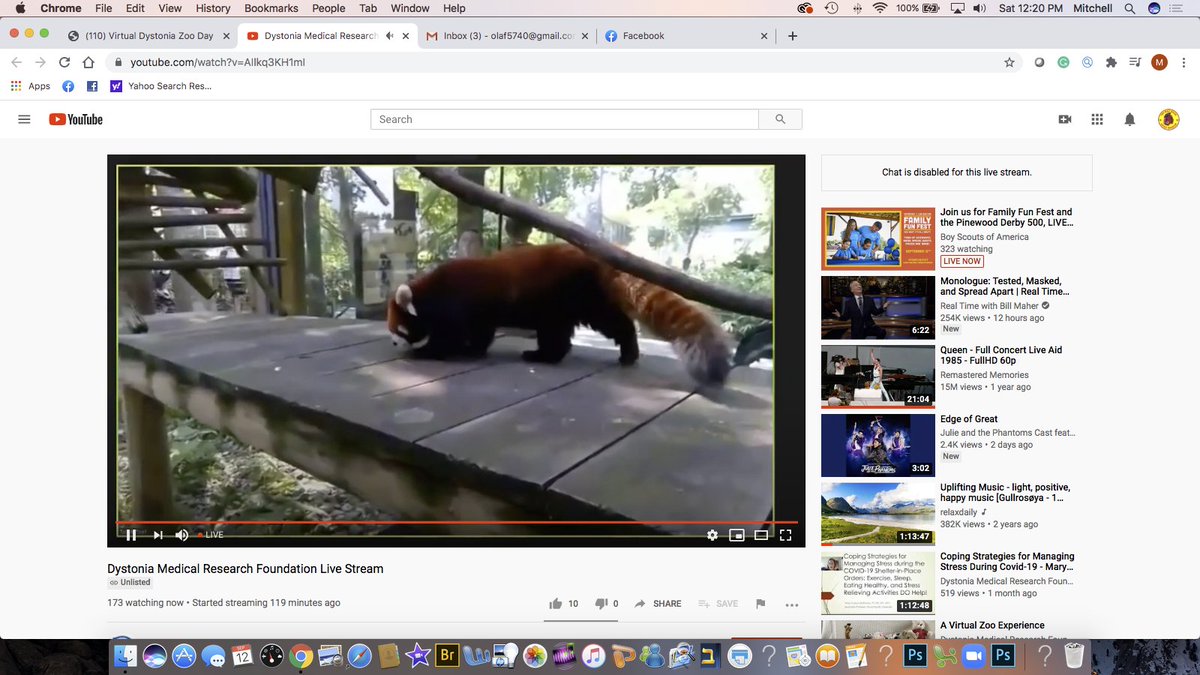Viewport: 1200px width, 675px height.
Task: Switch to Facebook tab
Action: coord(688,36)
